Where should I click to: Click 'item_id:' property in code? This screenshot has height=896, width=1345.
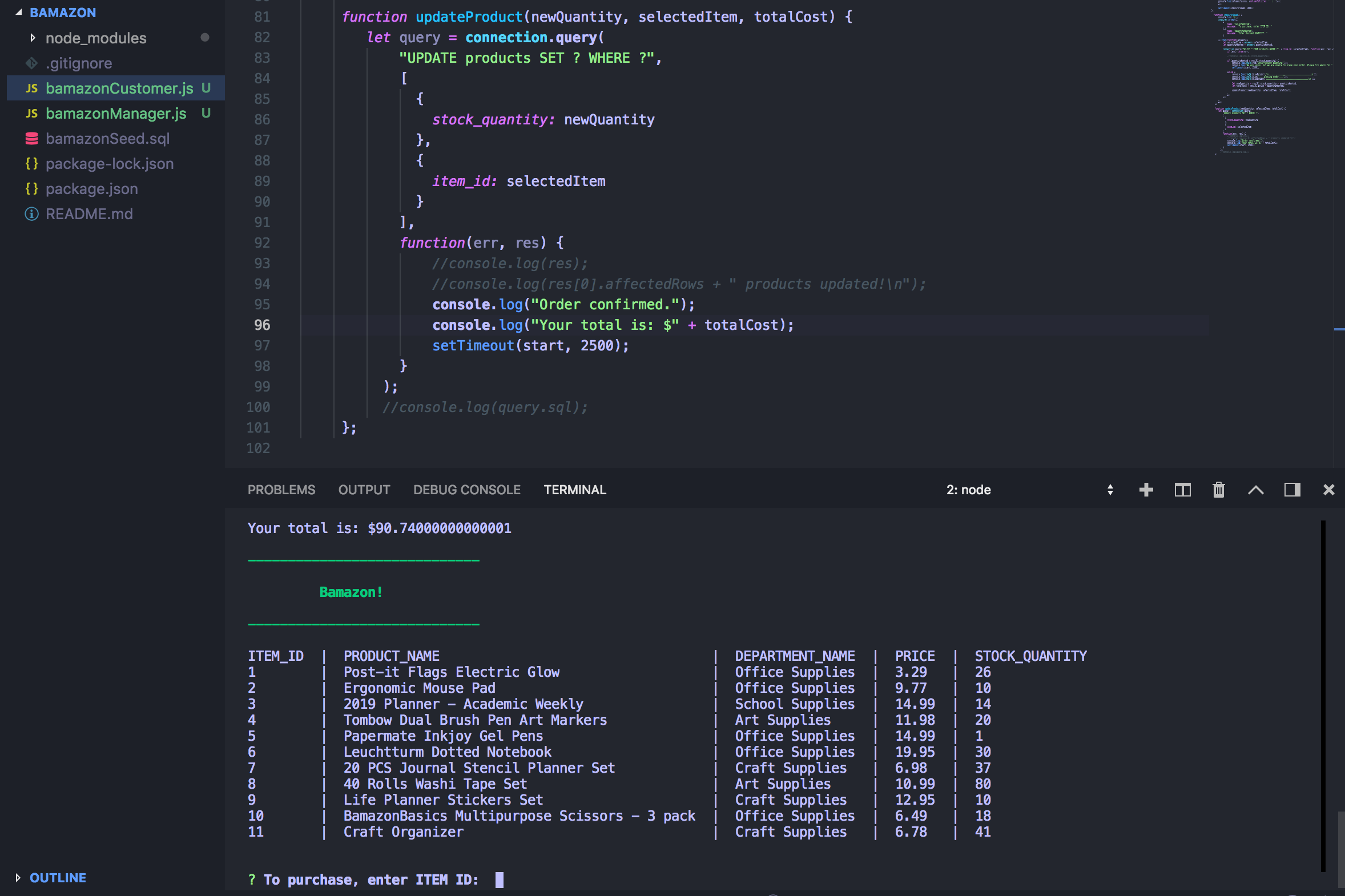coord(464,181)
